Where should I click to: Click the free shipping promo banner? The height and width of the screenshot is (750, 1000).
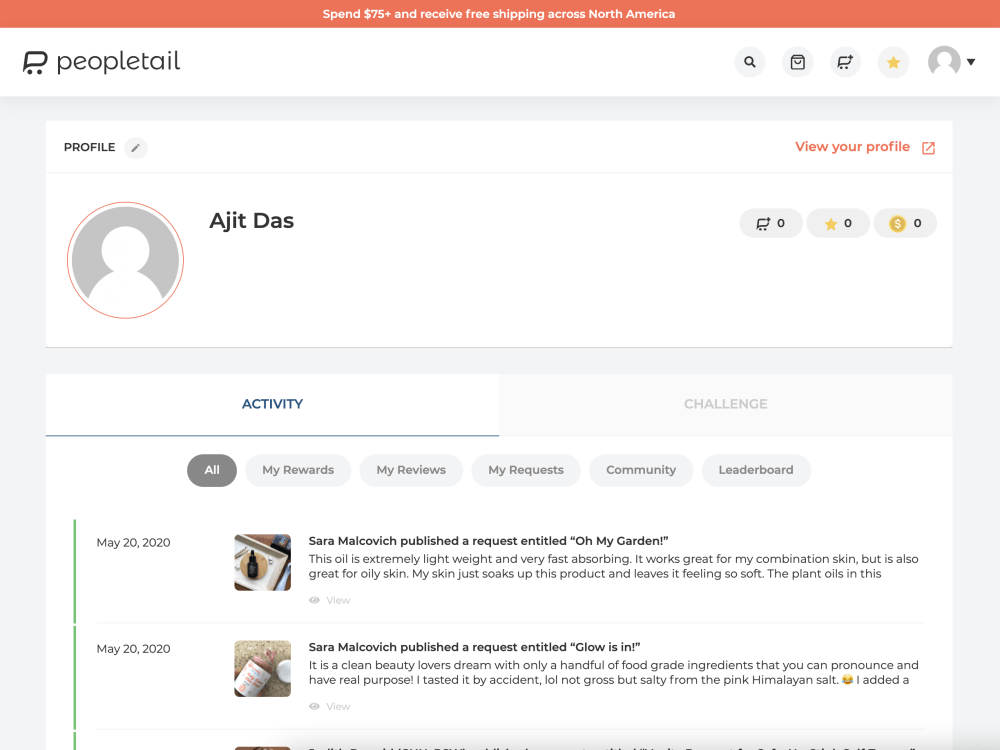pos(500,13)
